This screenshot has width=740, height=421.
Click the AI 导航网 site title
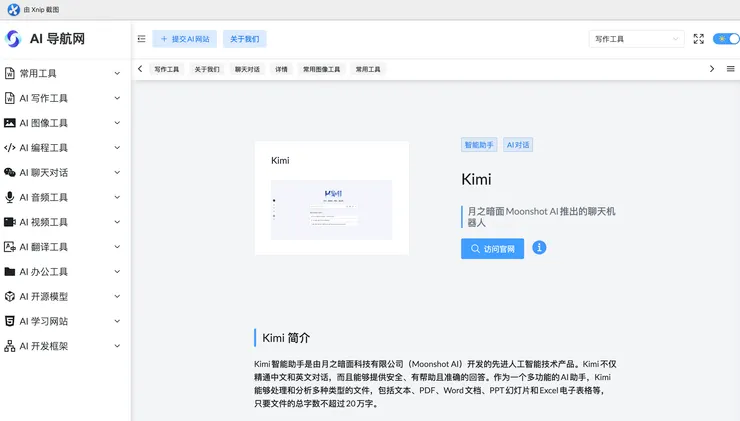coord(58,39)
